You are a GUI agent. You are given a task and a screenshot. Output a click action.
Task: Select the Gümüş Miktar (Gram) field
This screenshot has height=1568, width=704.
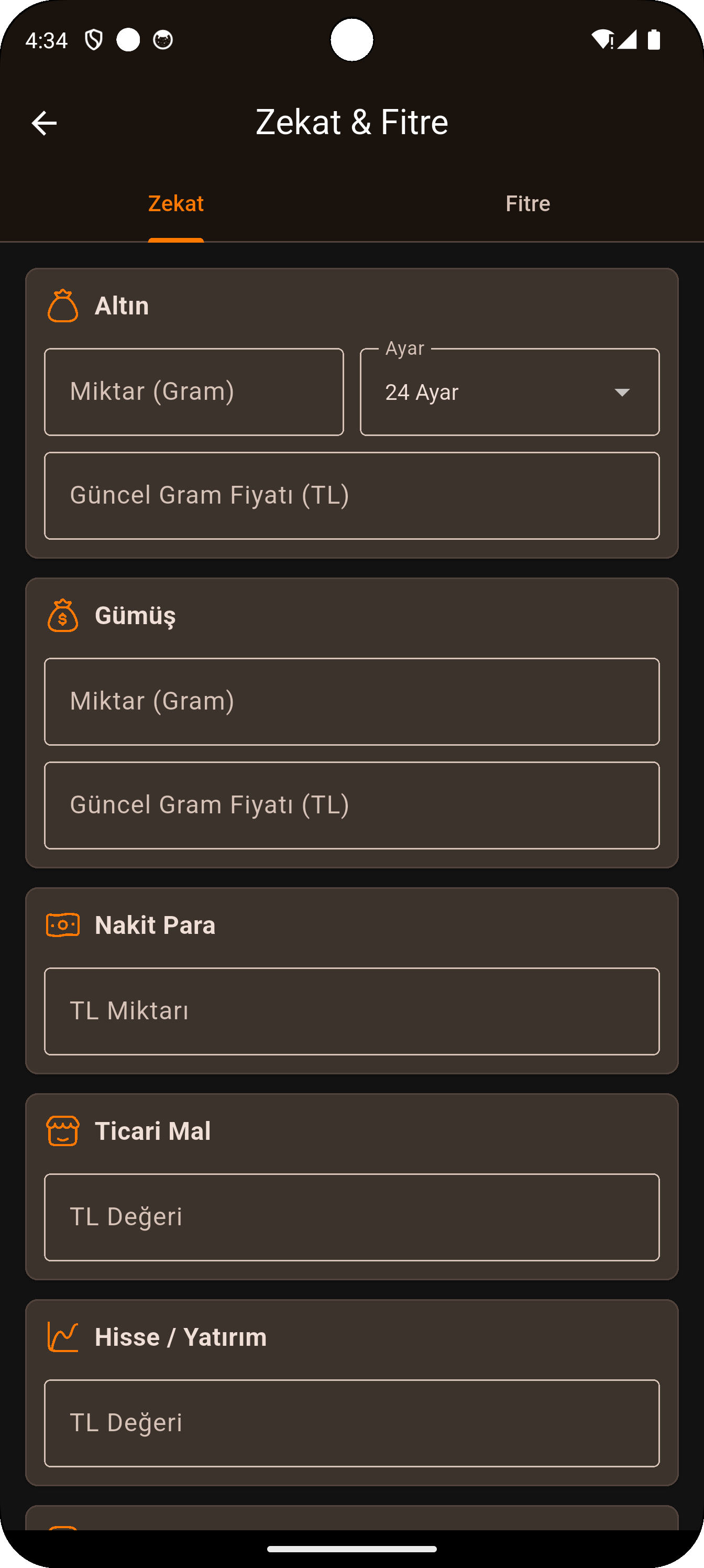[351, 702]
